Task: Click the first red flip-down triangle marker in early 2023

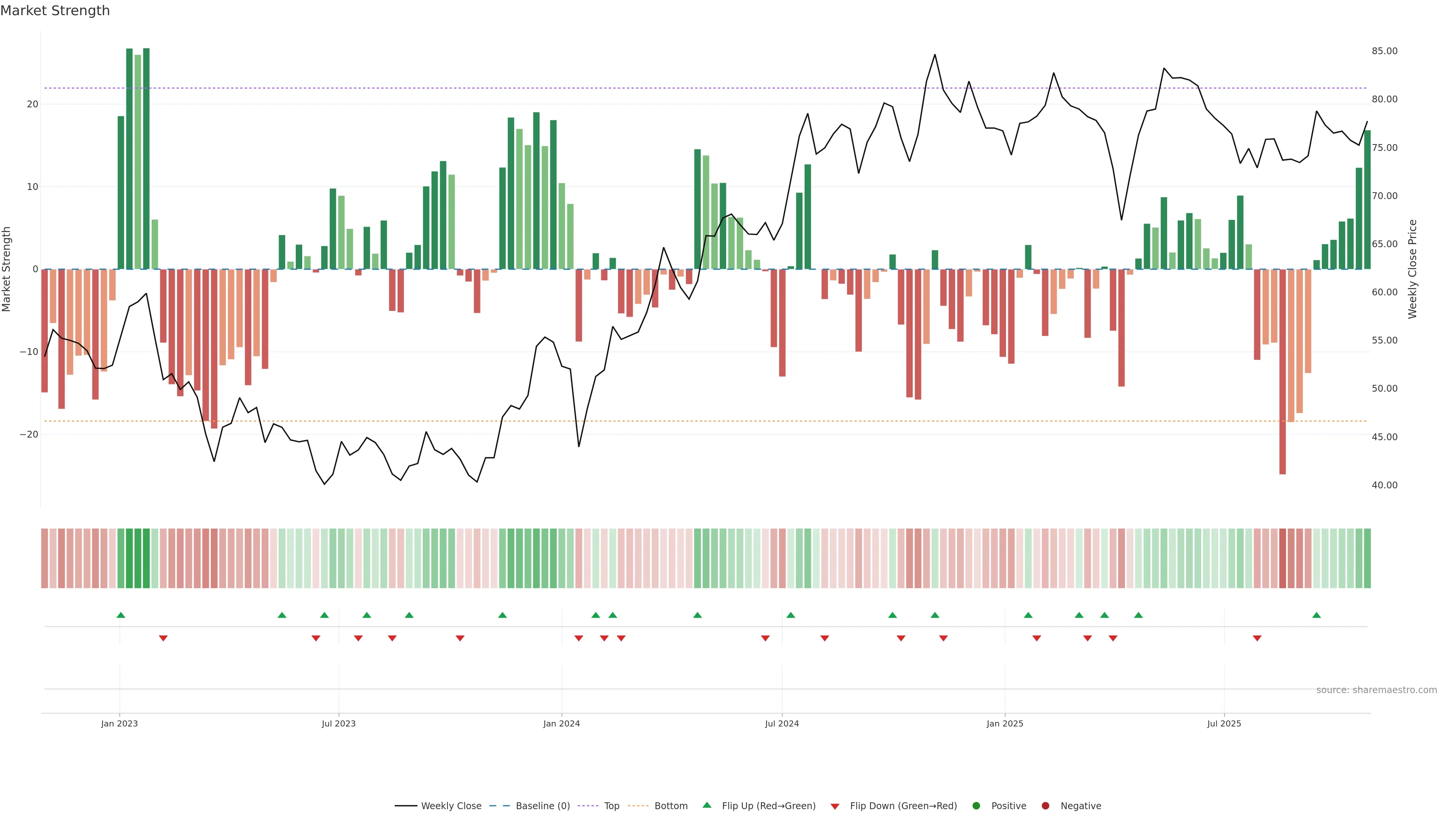Action: tap(163, 638)
